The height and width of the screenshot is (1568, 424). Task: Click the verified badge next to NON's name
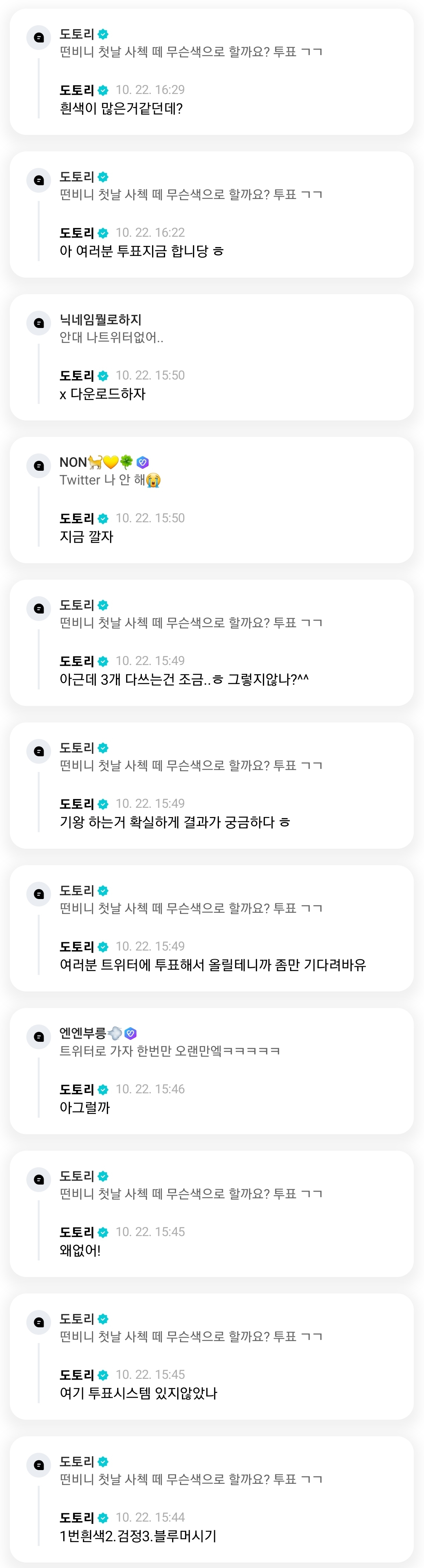tap(143, 462)
